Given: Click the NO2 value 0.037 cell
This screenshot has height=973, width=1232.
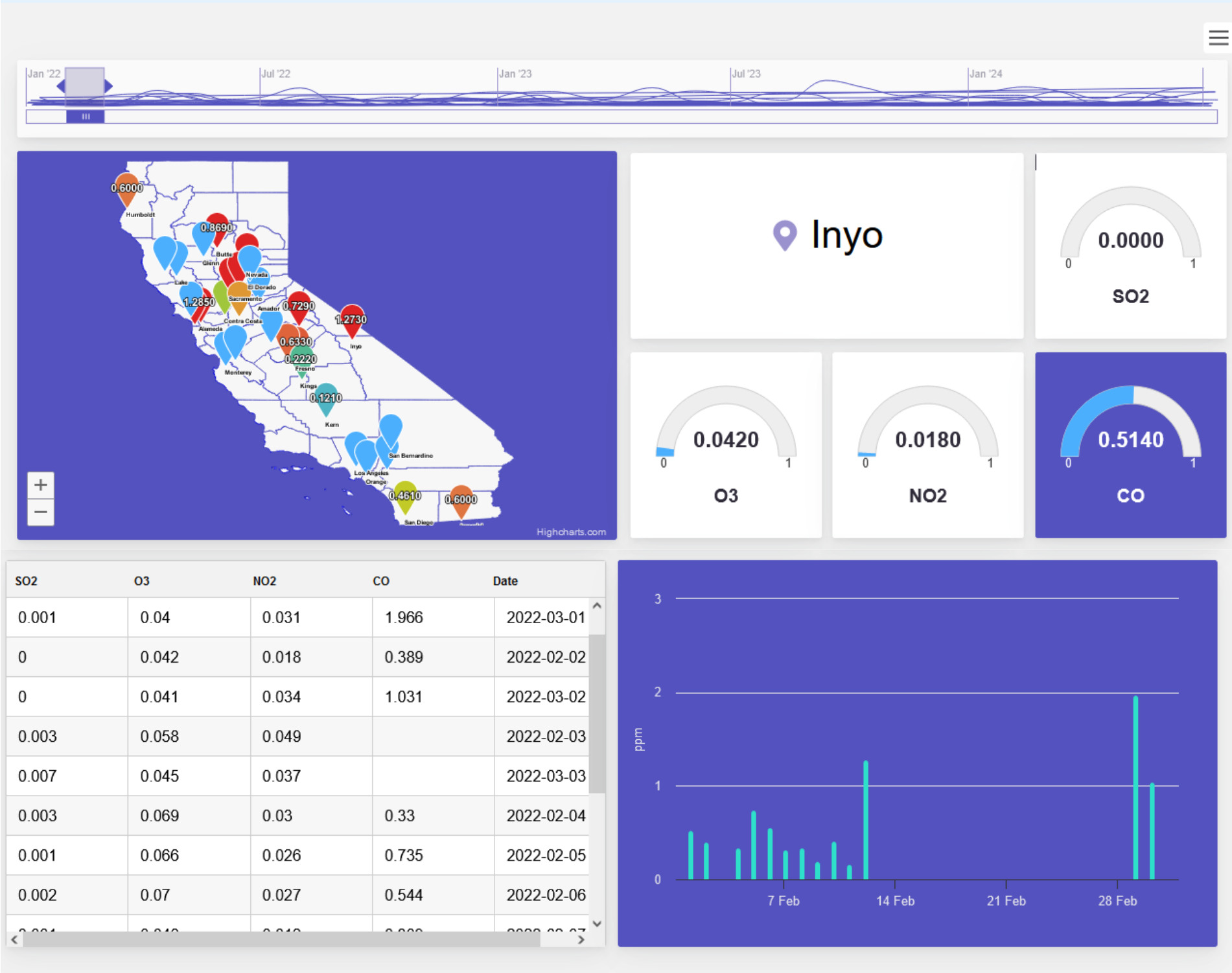Looking at the screenshot, I should (x=312, y=775).
